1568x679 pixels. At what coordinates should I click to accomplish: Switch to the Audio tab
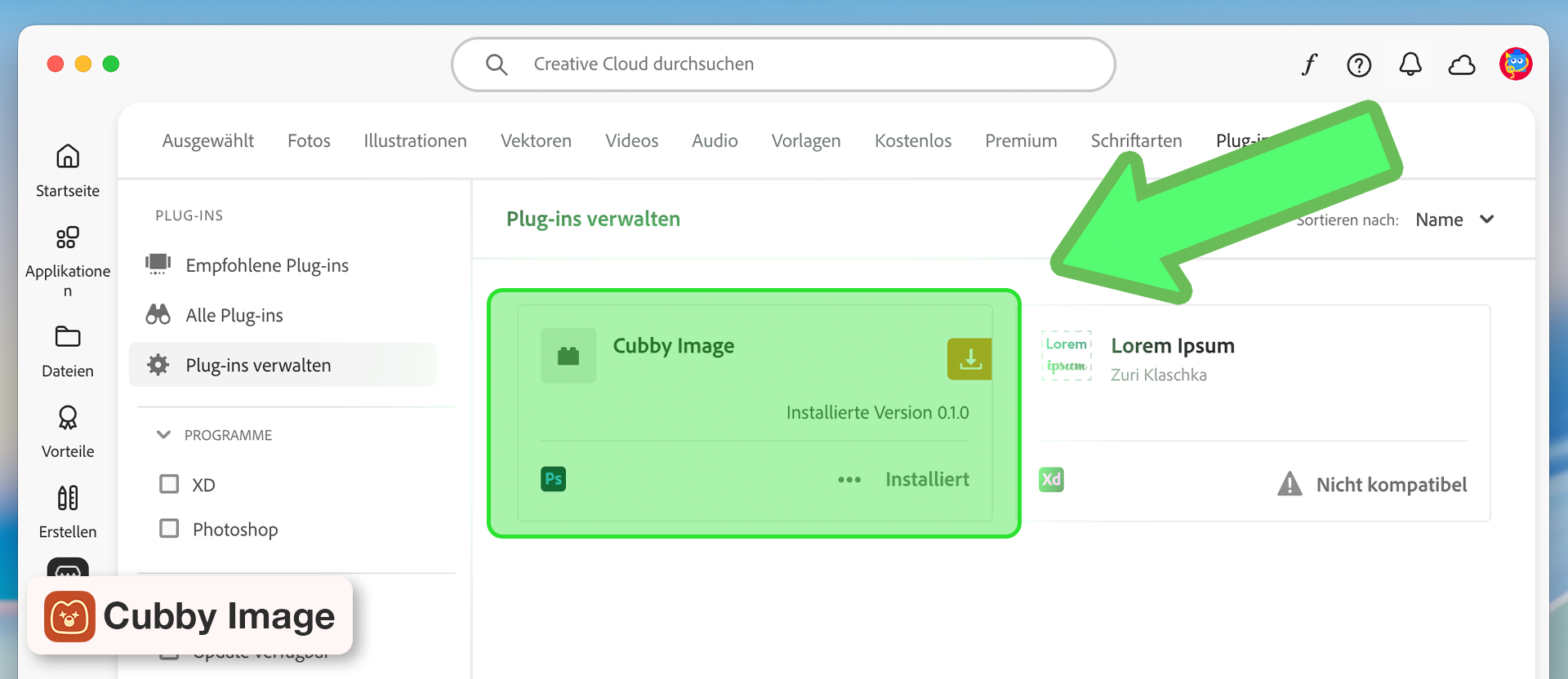coord(715,140)
